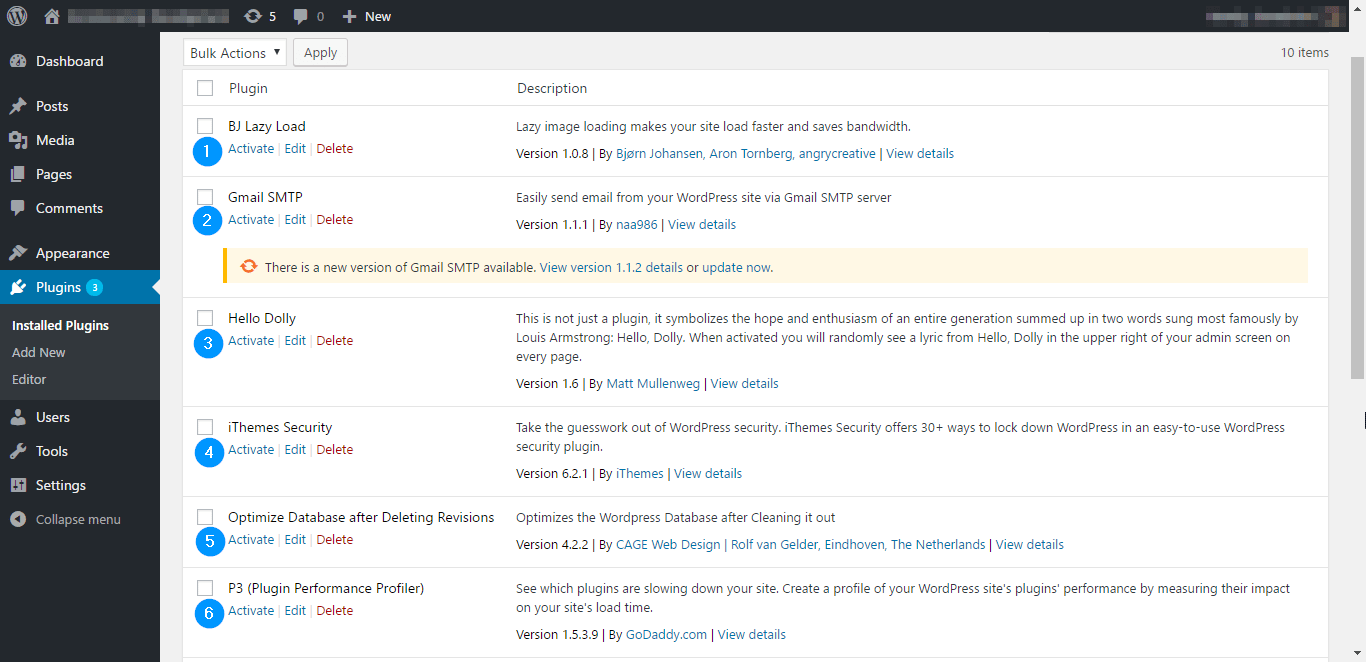
Task: Click the Comments bubble icon in sidebar
Action: [x=18, y=208]
